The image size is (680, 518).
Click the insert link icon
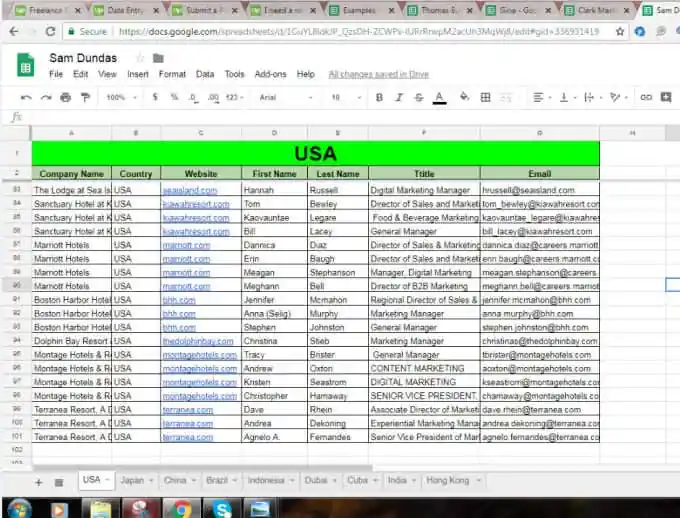(646, 97)
